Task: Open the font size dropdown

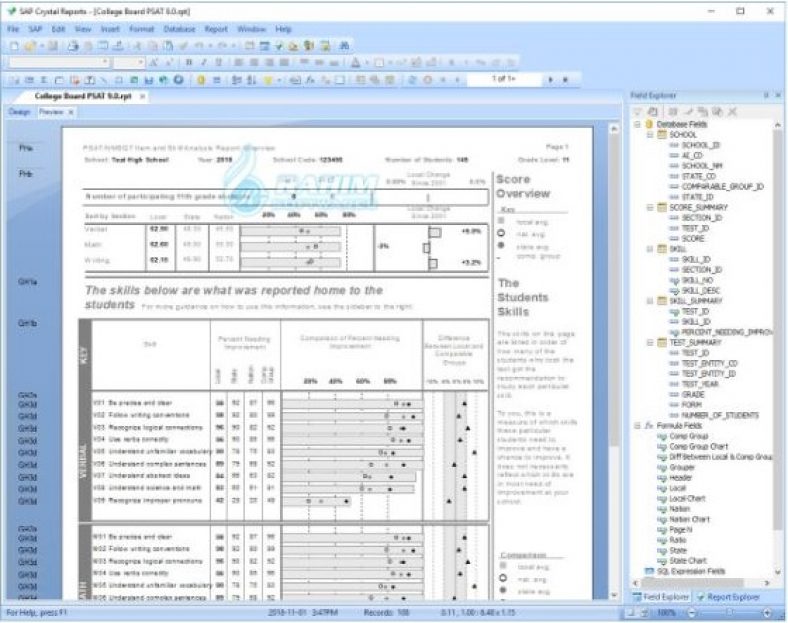Action: [140, 62]
